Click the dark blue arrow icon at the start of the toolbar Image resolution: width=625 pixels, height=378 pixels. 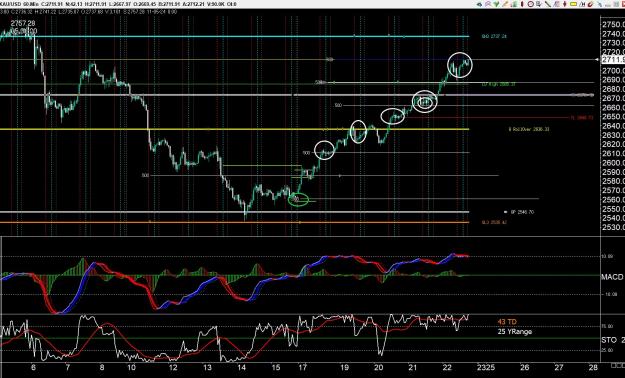(x=480, y=4)
